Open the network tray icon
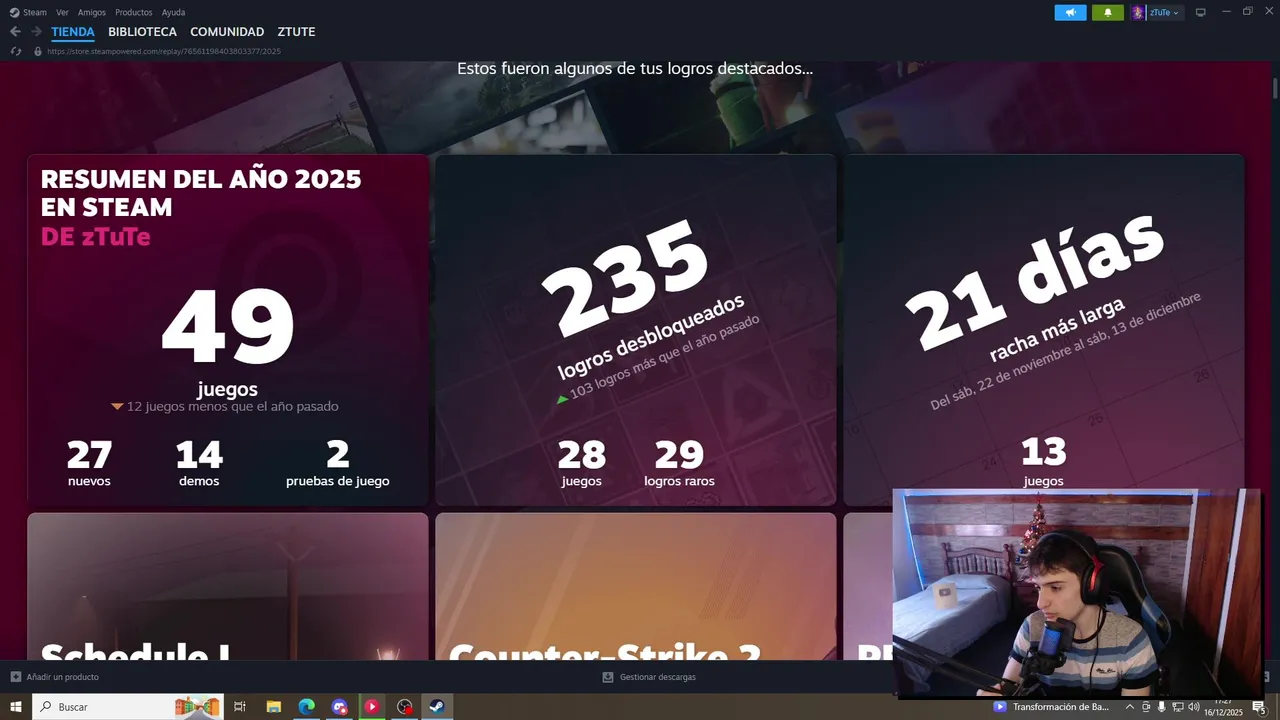Screen dimensions: 1280x720 point(1177,707)
